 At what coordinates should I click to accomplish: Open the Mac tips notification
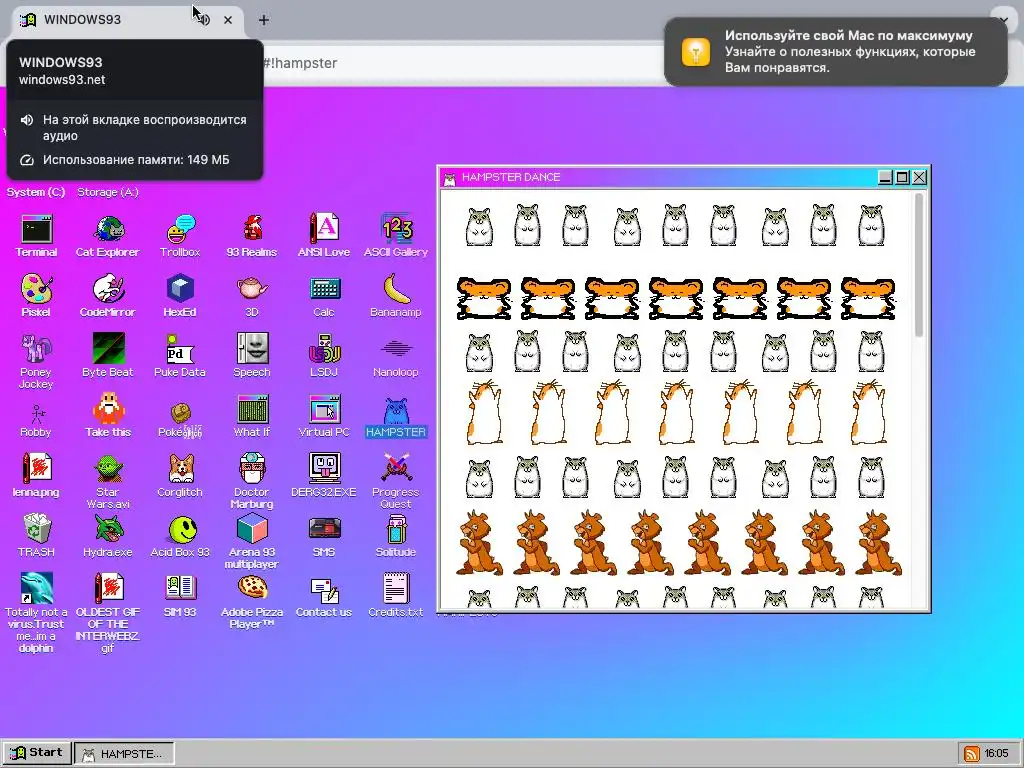[x=836, y=52]
